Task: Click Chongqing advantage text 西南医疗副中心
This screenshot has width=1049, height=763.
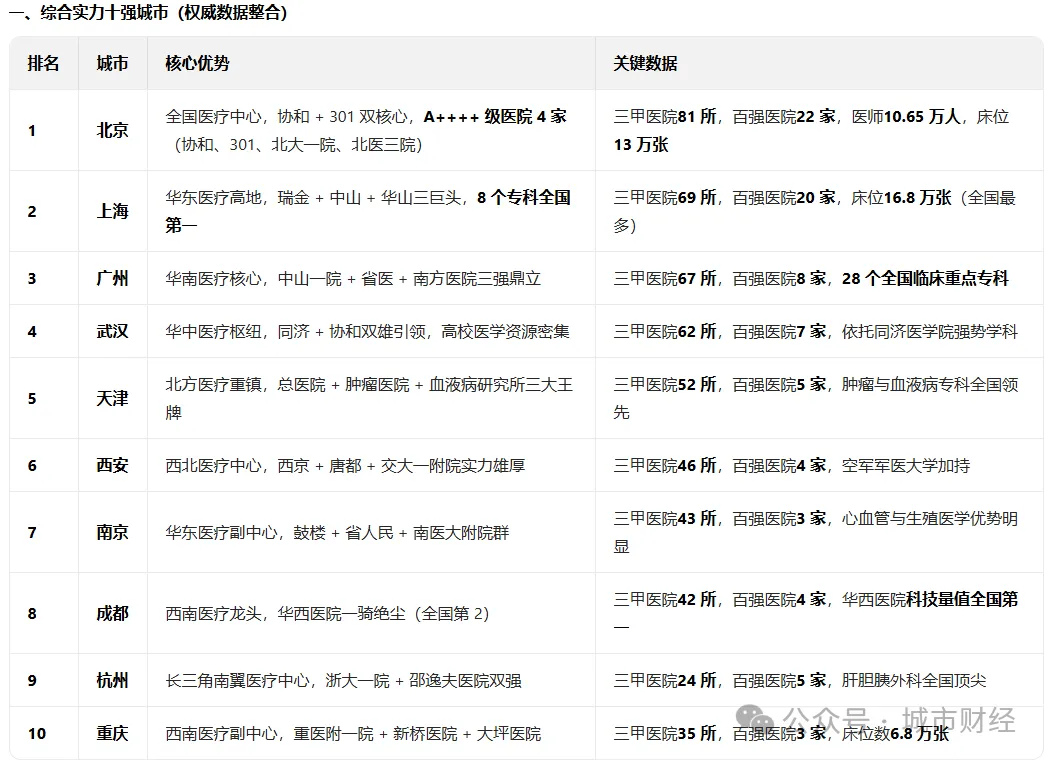Action: coord(221,734)
